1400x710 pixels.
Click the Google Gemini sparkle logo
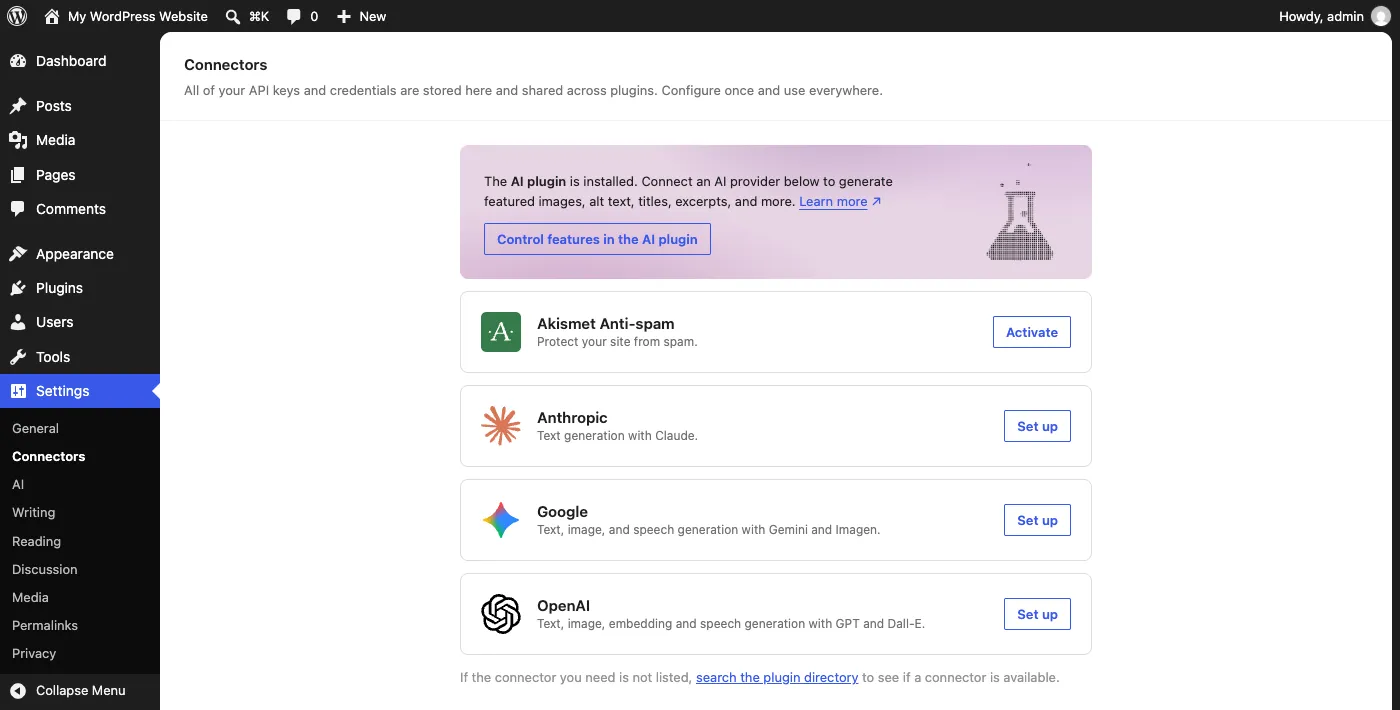[501, 520]
